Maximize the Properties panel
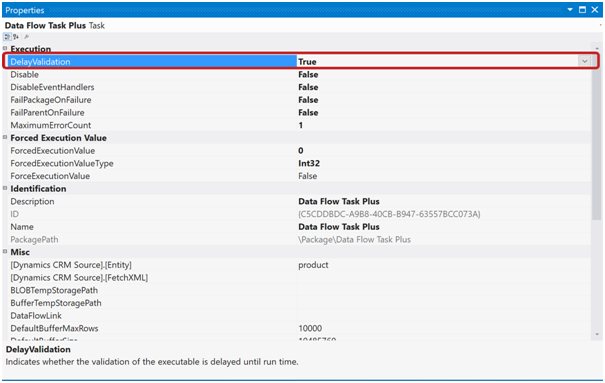 [x=582, y=10]
